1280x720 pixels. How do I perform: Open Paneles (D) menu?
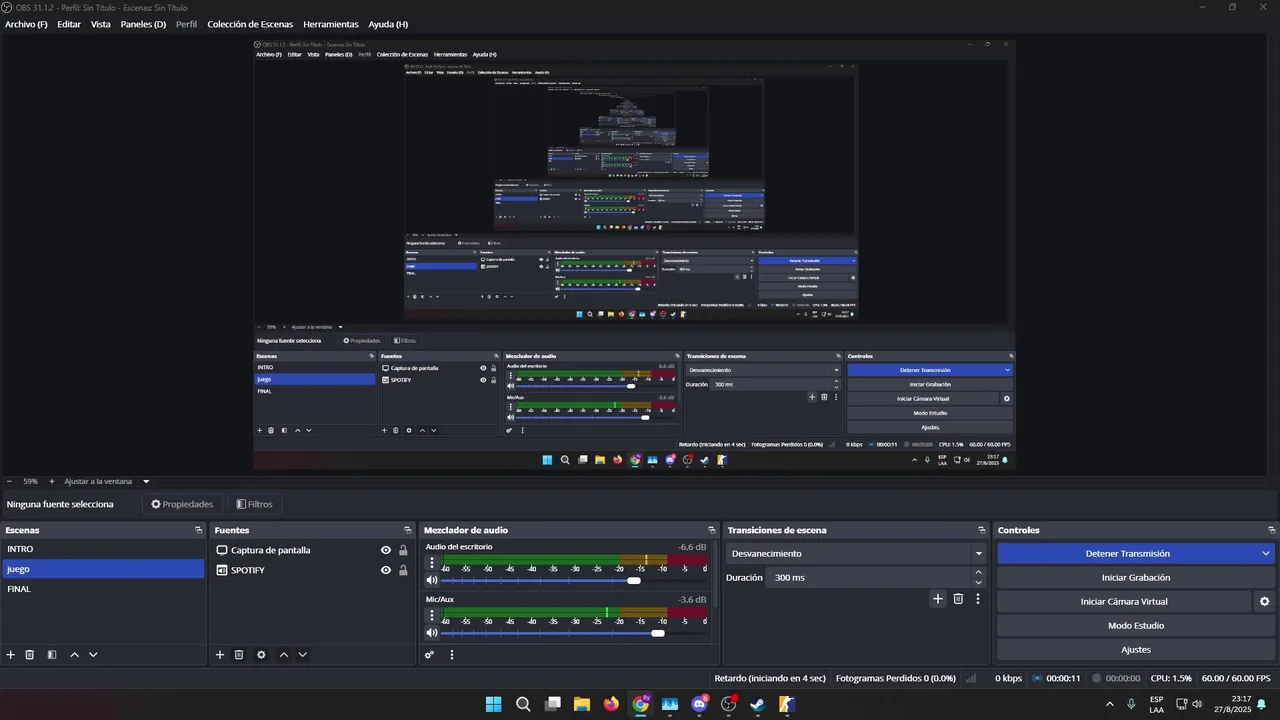click(x=143, y=24)
